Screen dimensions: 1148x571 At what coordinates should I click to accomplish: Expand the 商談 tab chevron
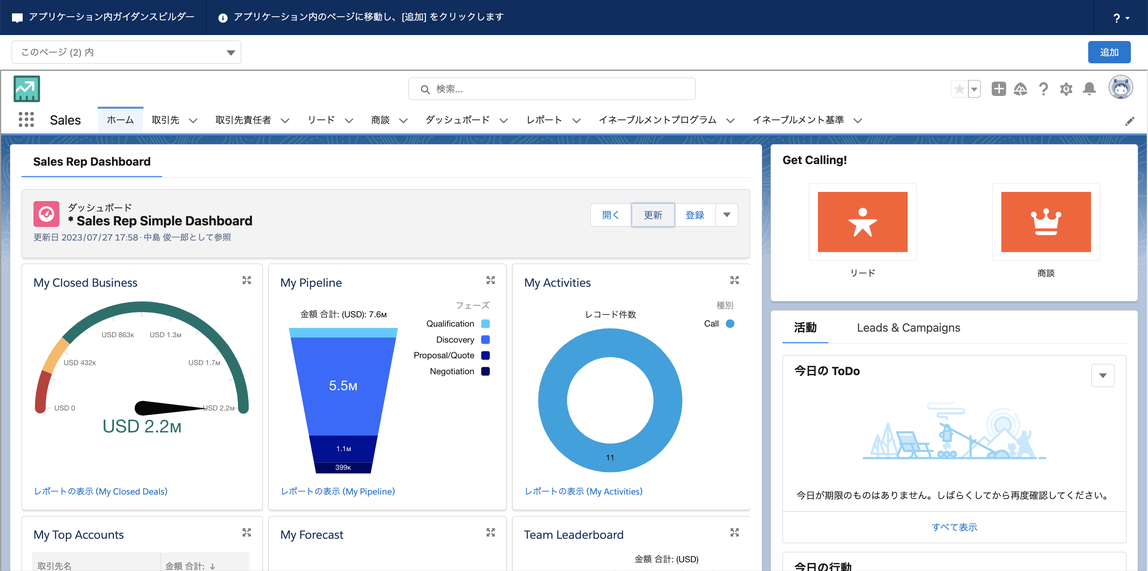click(x=403, y=121)
